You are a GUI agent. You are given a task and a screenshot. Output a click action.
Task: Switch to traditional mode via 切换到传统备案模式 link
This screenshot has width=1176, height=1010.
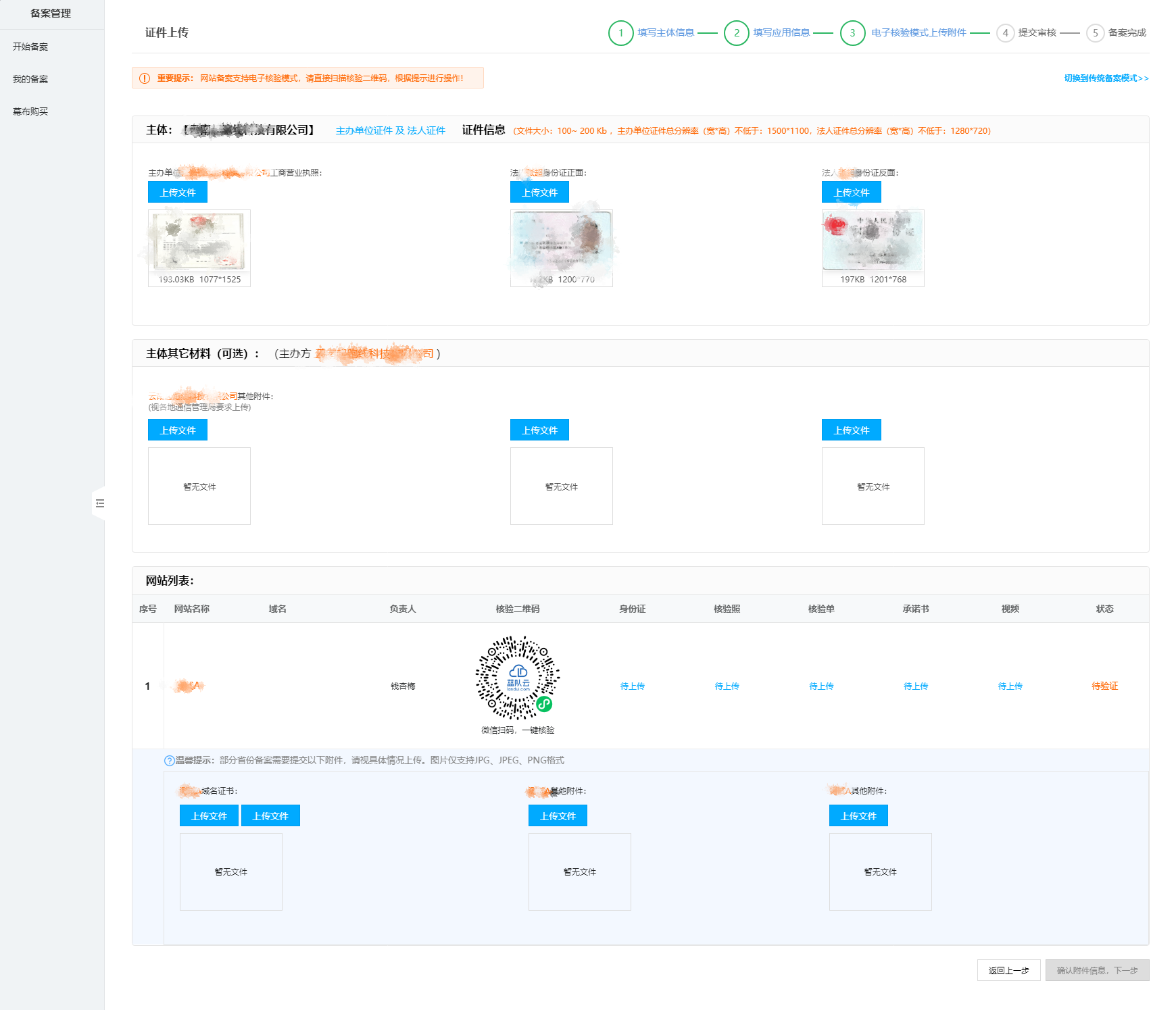pyautogui.click(x=1106, y=78)
